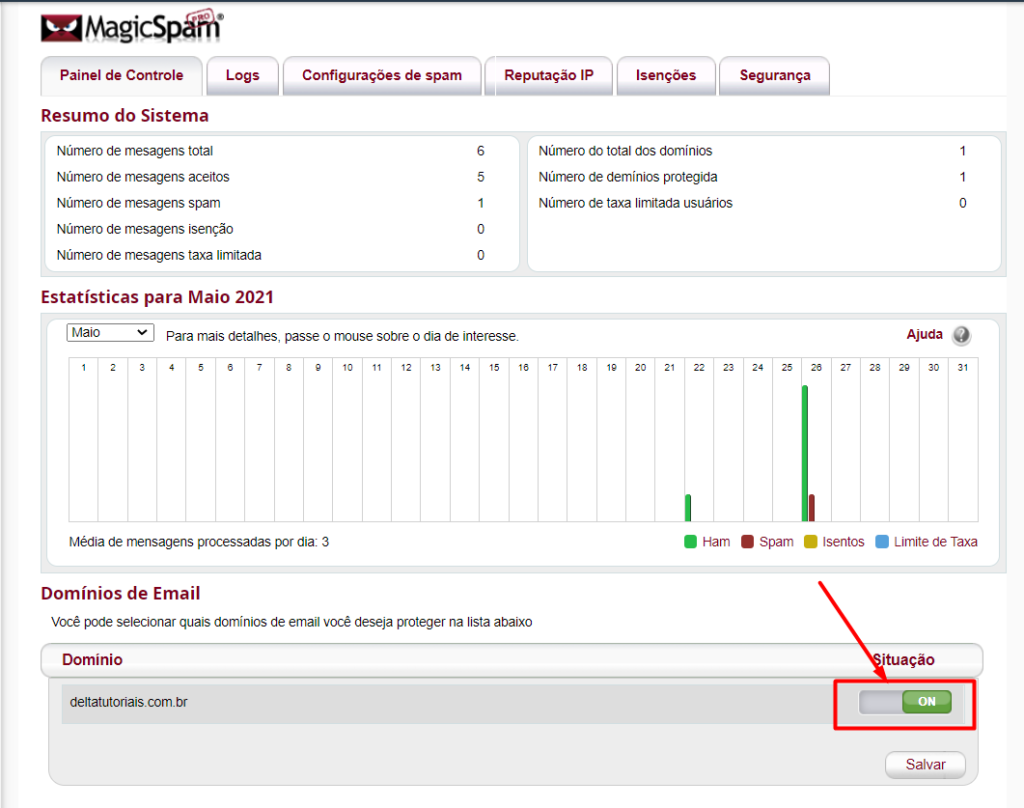Open the Painel de Controle tab
This screenshot has height=808, width=1024.
click(121, 75)
